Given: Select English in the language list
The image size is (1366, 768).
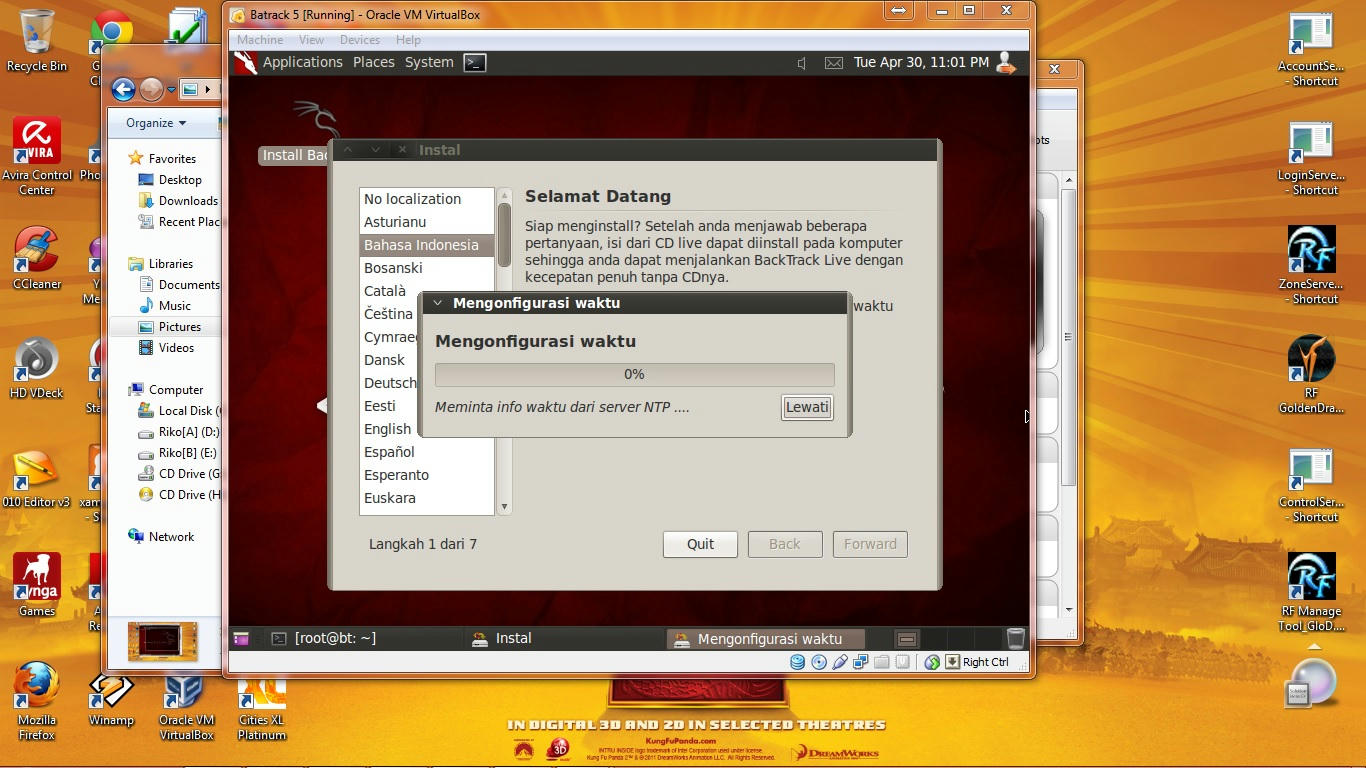Looking at the screenshot, I should click(x=387, y=429).
